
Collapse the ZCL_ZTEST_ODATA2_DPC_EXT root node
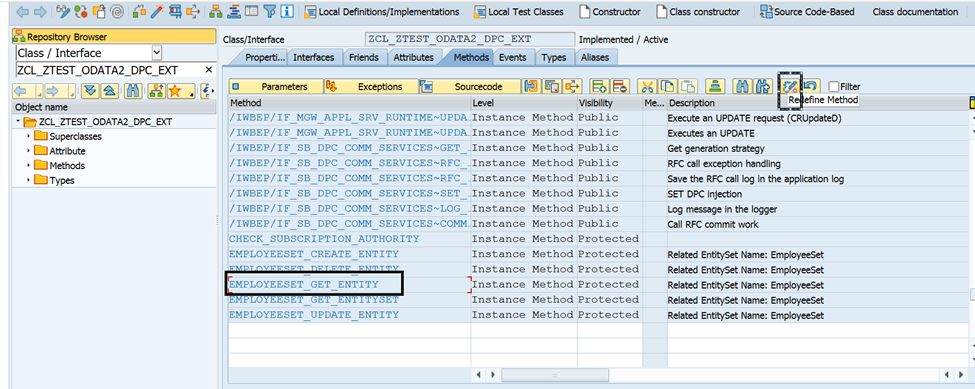click(19, 121)
